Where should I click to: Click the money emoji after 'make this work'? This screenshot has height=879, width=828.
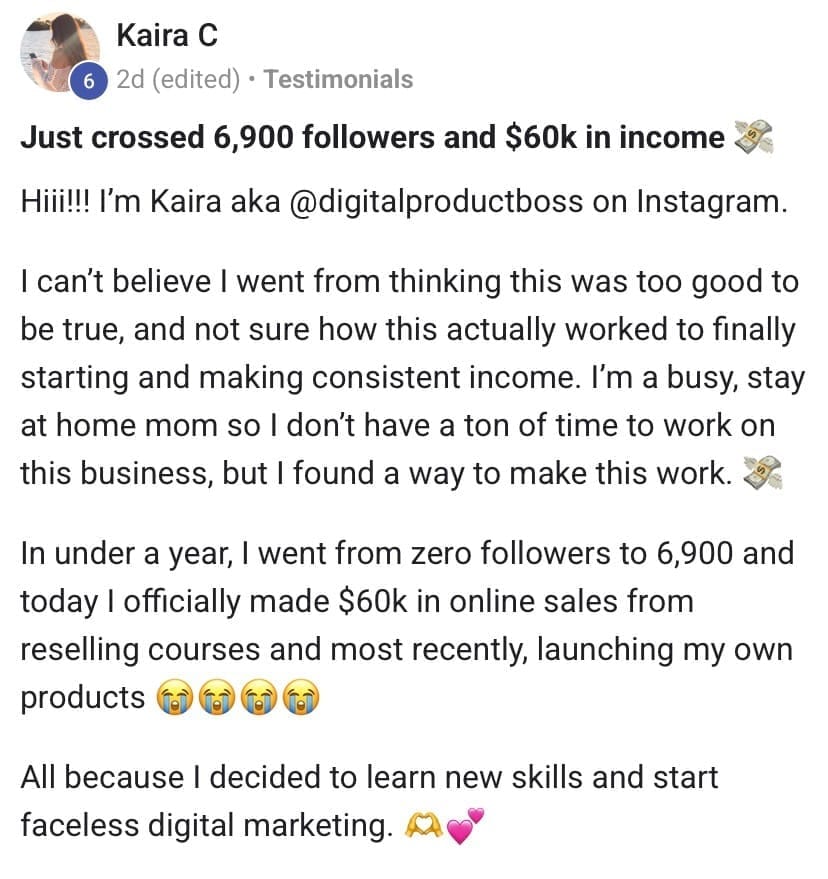tap(762, 473)
